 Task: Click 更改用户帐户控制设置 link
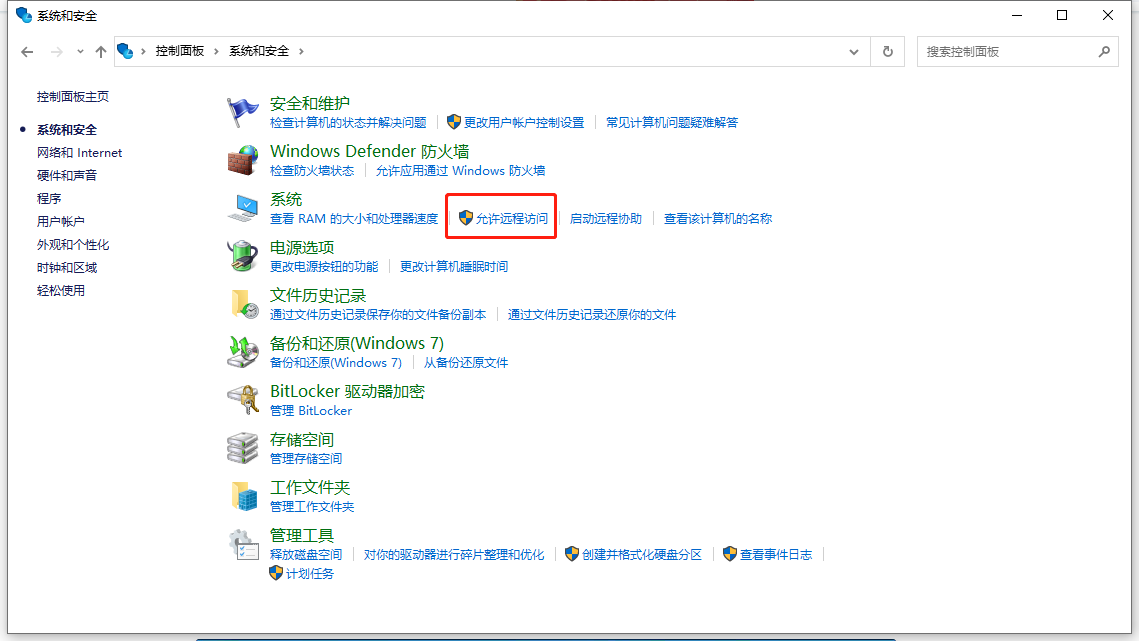coord(524,123)
